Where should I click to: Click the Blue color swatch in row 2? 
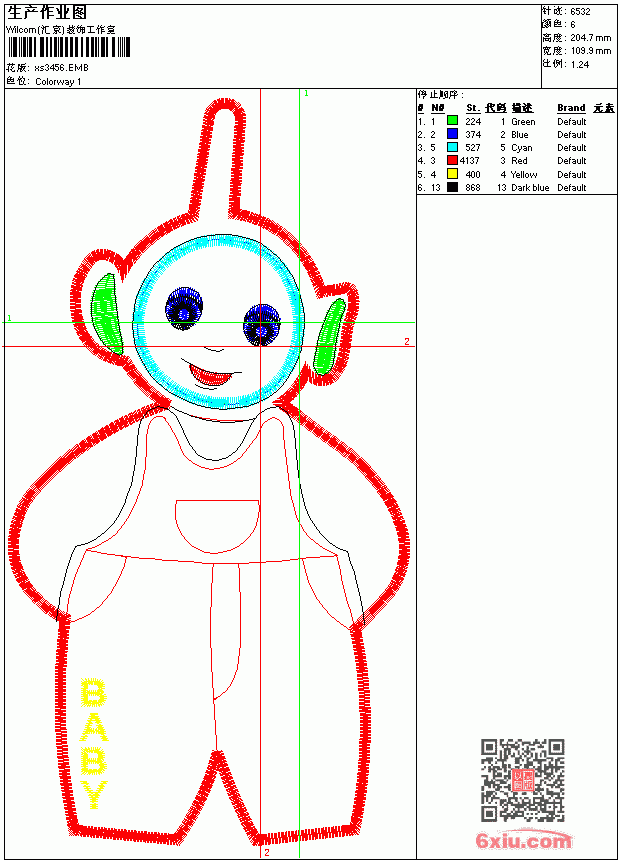[452, 133]
